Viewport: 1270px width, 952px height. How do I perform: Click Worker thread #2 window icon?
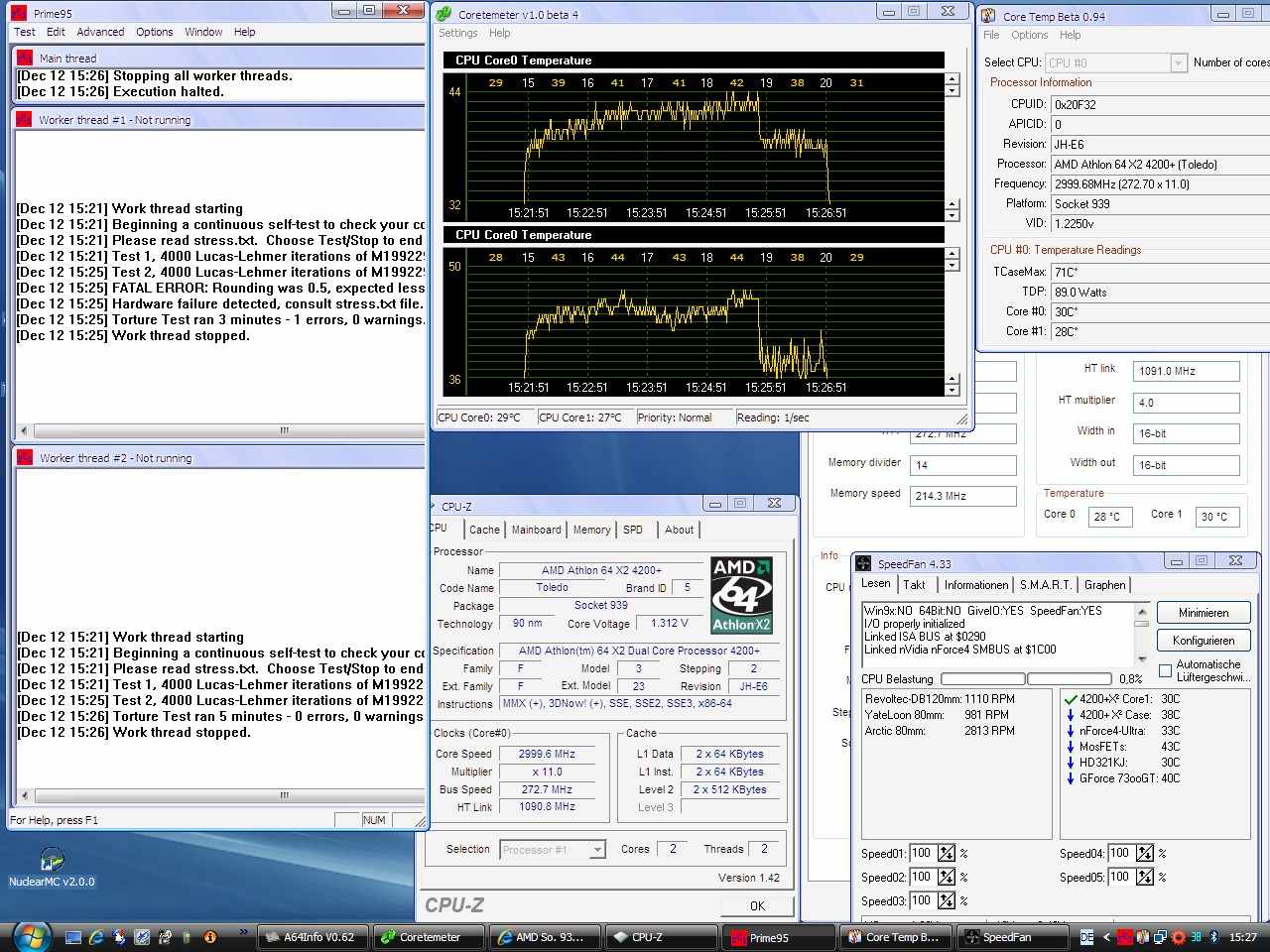24,457
